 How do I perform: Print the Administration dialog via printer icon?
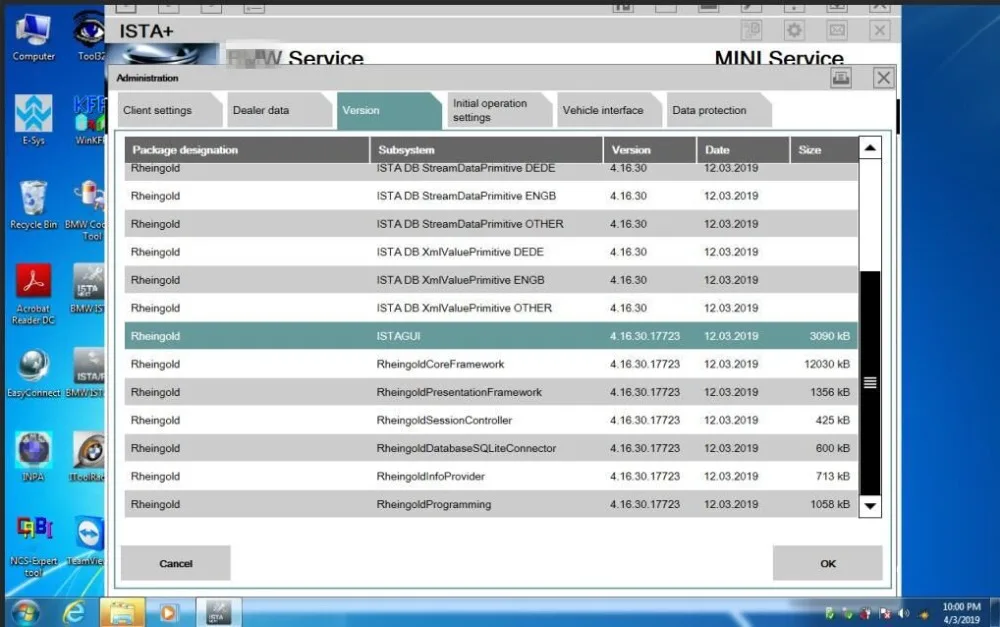coord(841,78)
